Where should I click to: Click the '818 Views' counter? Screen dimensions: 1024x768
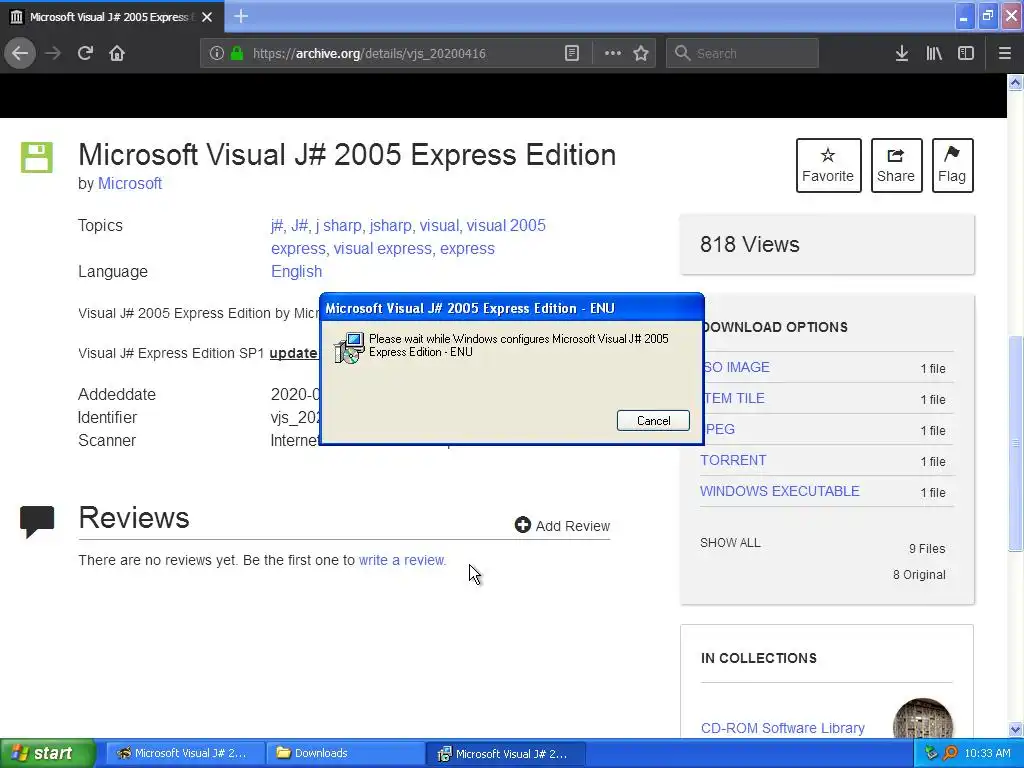point(750,244)
